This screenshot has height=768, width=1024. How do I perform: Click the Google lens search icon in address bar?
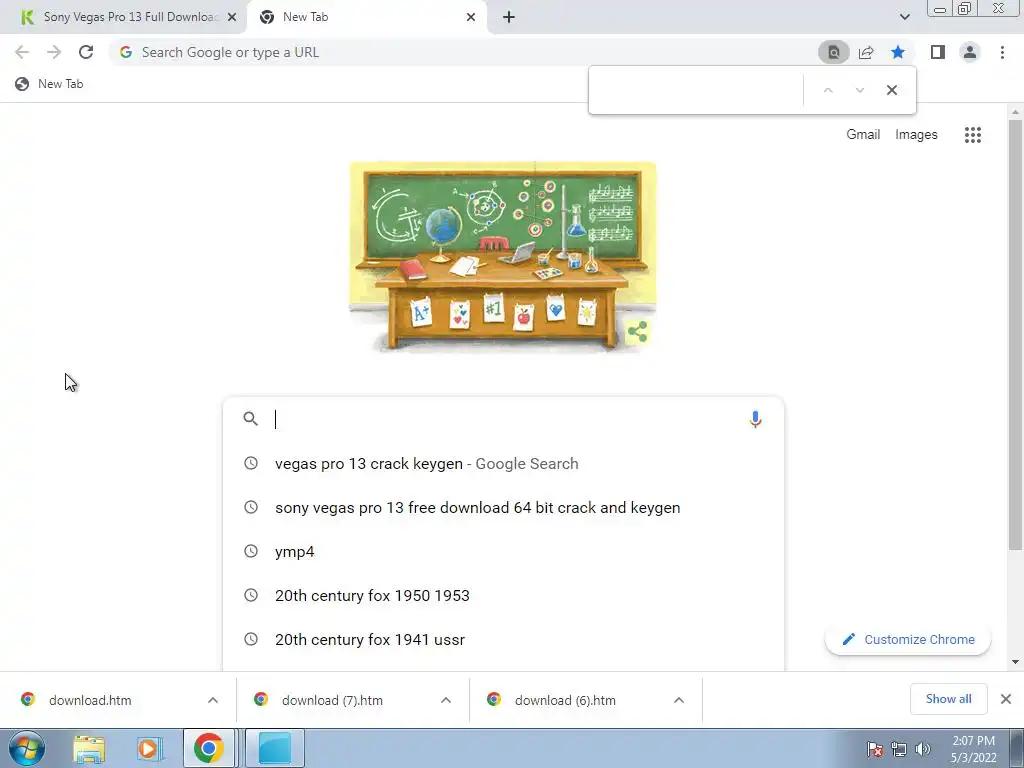[833, 52]
